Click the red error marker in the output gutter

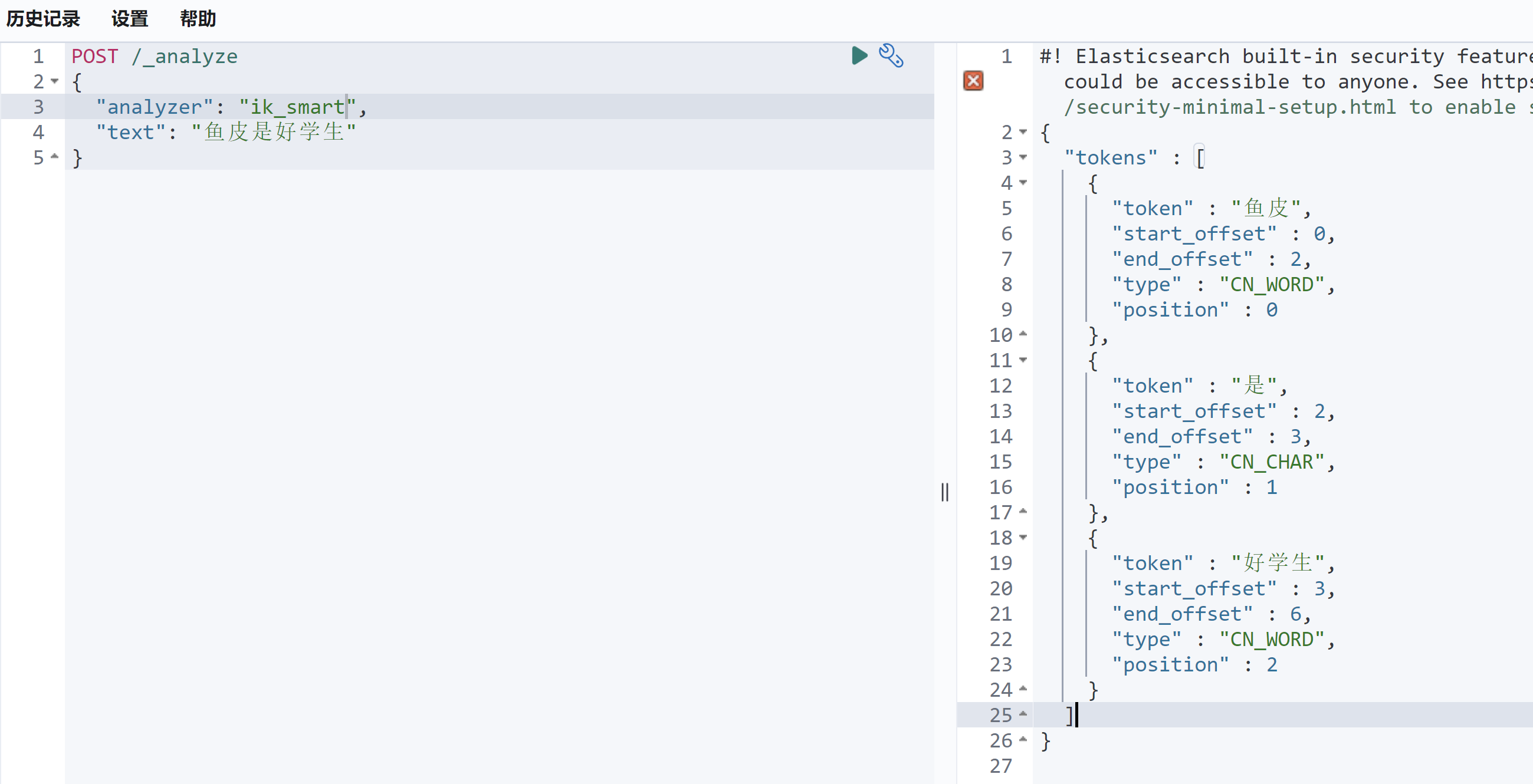pos(973,81)
